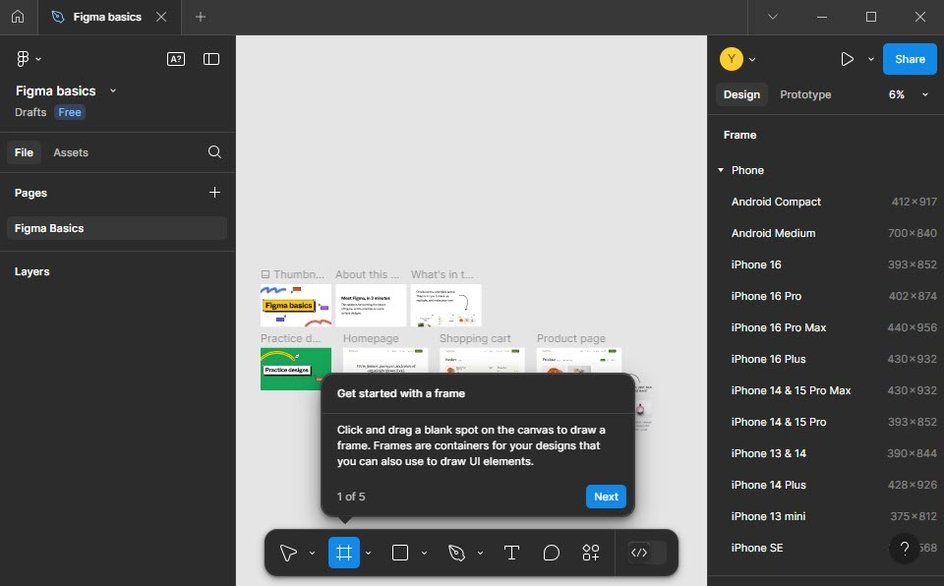
Task: Go to the Figma home screen
Action: click(x=18, y=17)
